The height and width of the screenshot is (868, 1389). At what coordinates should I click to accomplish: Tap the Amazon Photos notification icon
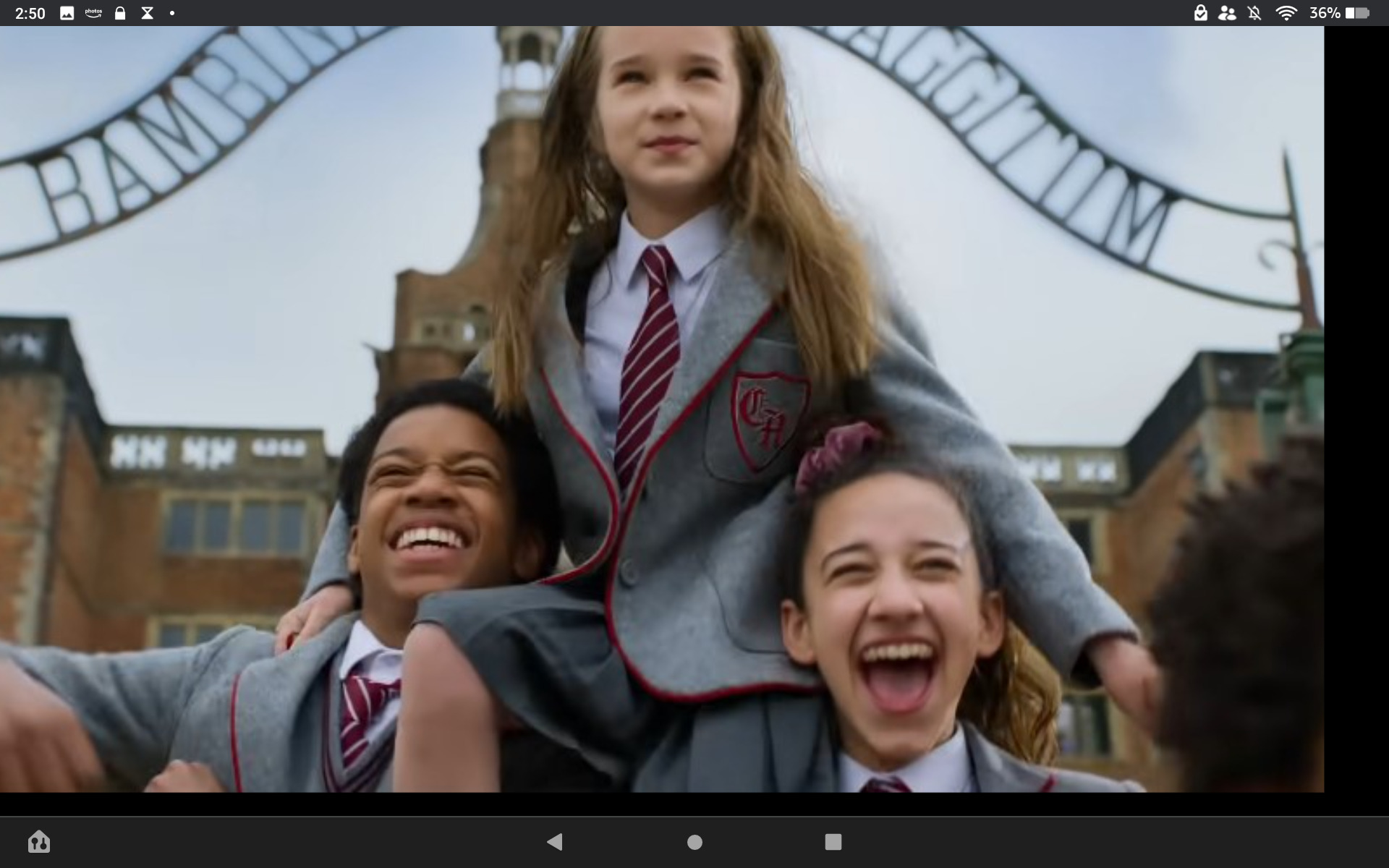[x=93, y=13]
